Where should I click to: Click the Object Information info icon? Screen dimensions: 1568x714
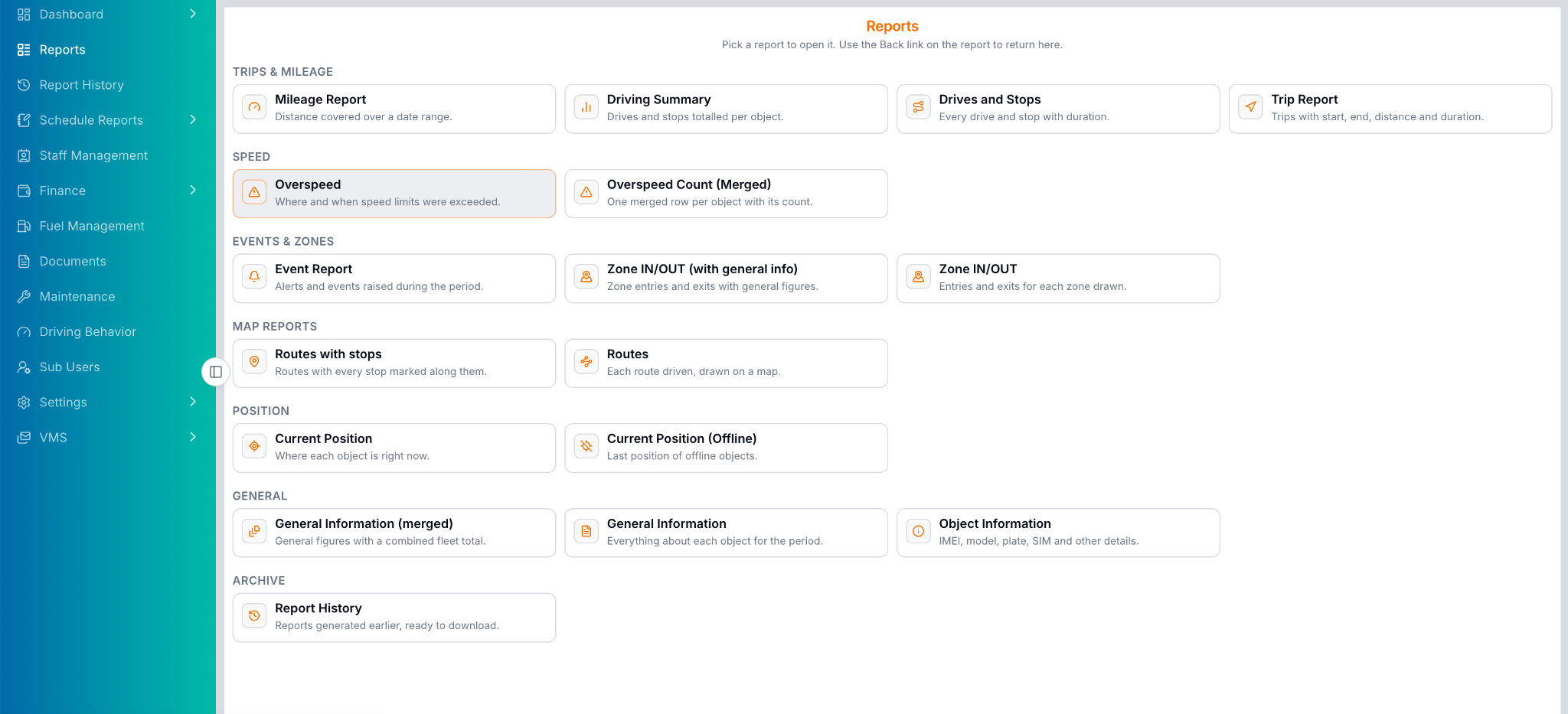(x=919, y=531)
